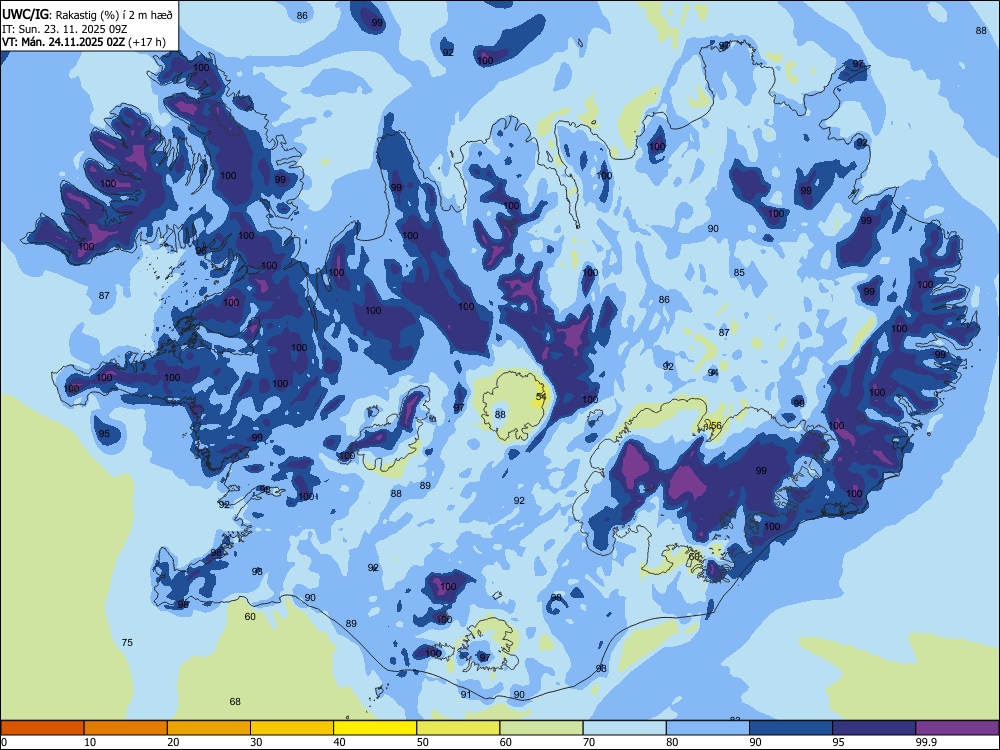Click the map value "56" near the large glacier
The width and height of the screenshot is (1000, 750).
click(716, 425)
